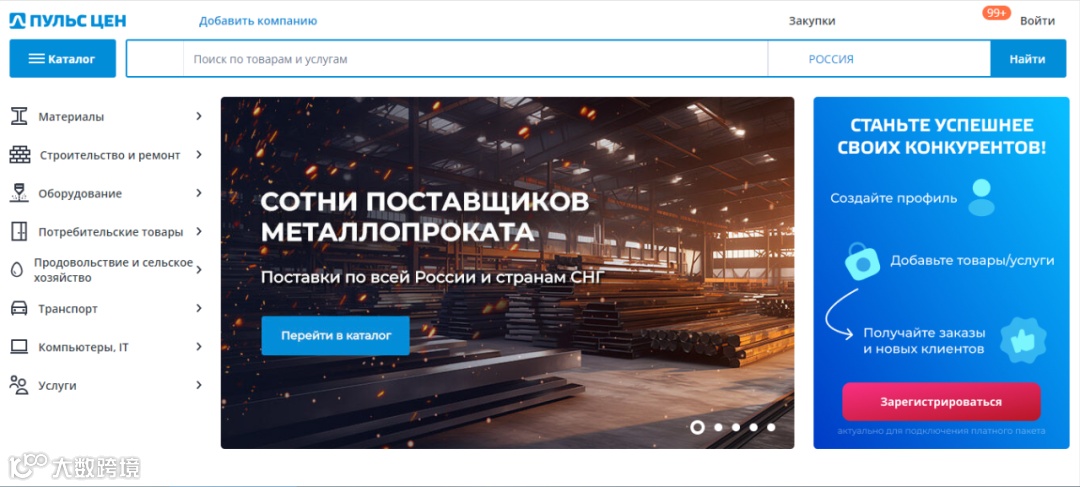Click Станьте успешнее своих конкурентов heading
The height and width of the screenshot is (487, 1080).
942,136
